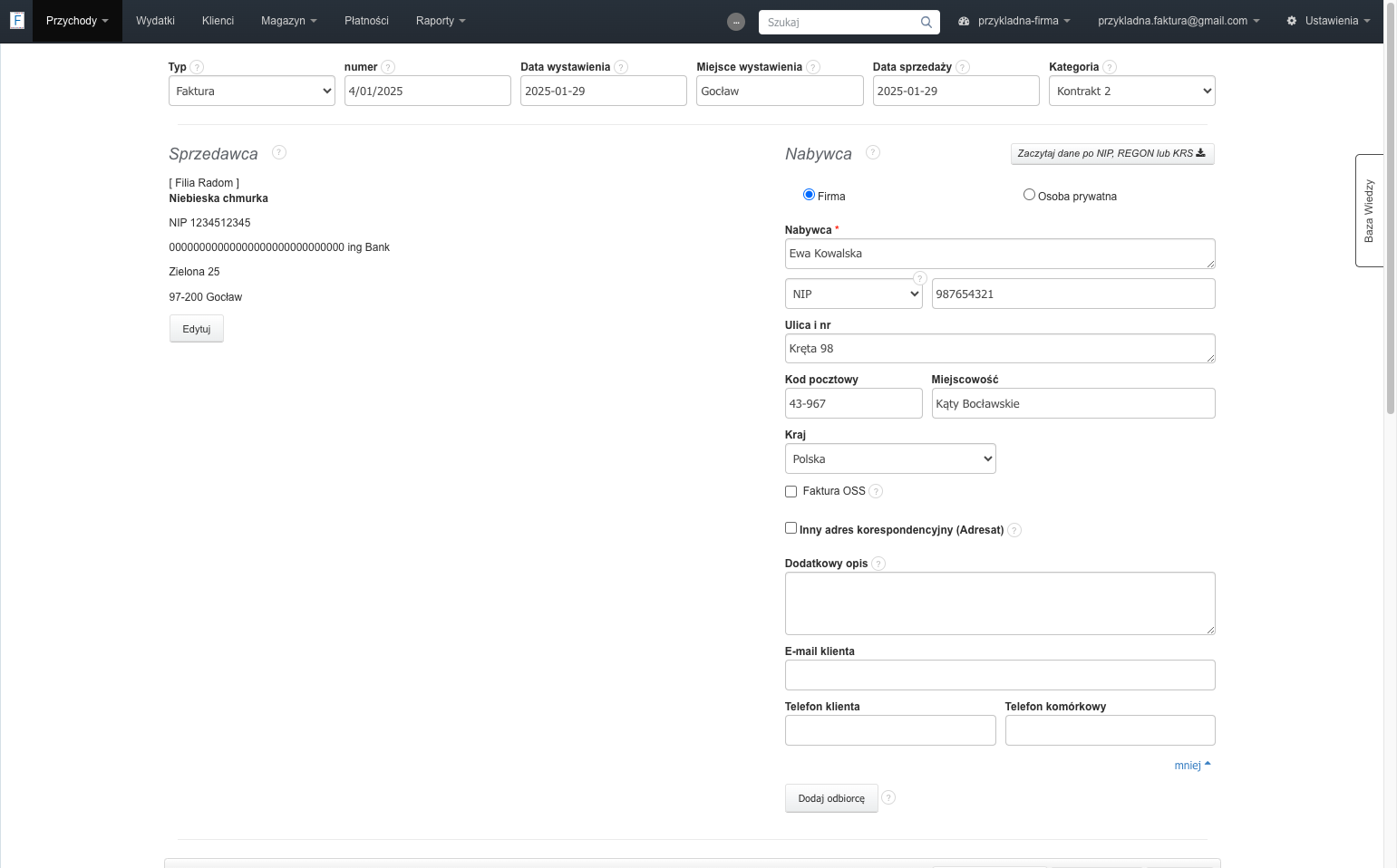The width and height of the screenshot is (1397, 868).
Task: Go to Klienci in navbar
Action: 218,21
